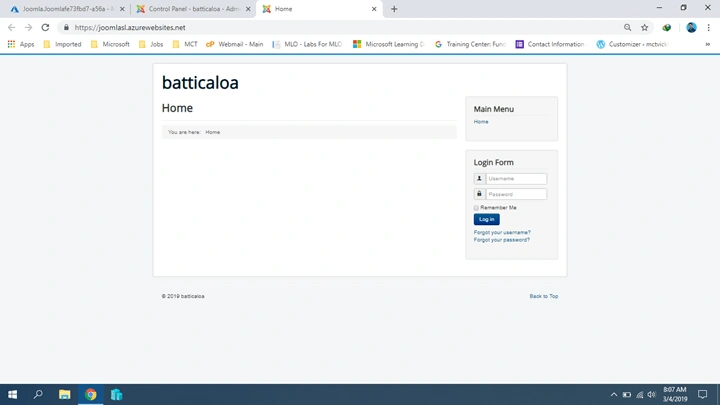Open the notification action center
The height and width of the screenshot is (405, 720).
point(703,394)
